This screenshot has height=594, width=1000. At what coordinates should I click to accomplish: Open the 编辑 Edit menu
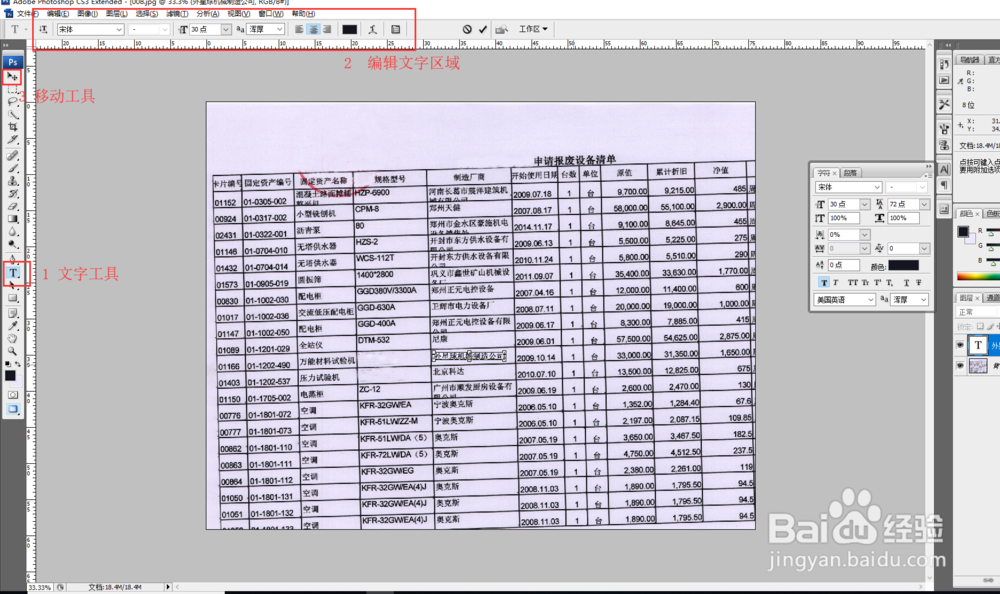(57, 13)
